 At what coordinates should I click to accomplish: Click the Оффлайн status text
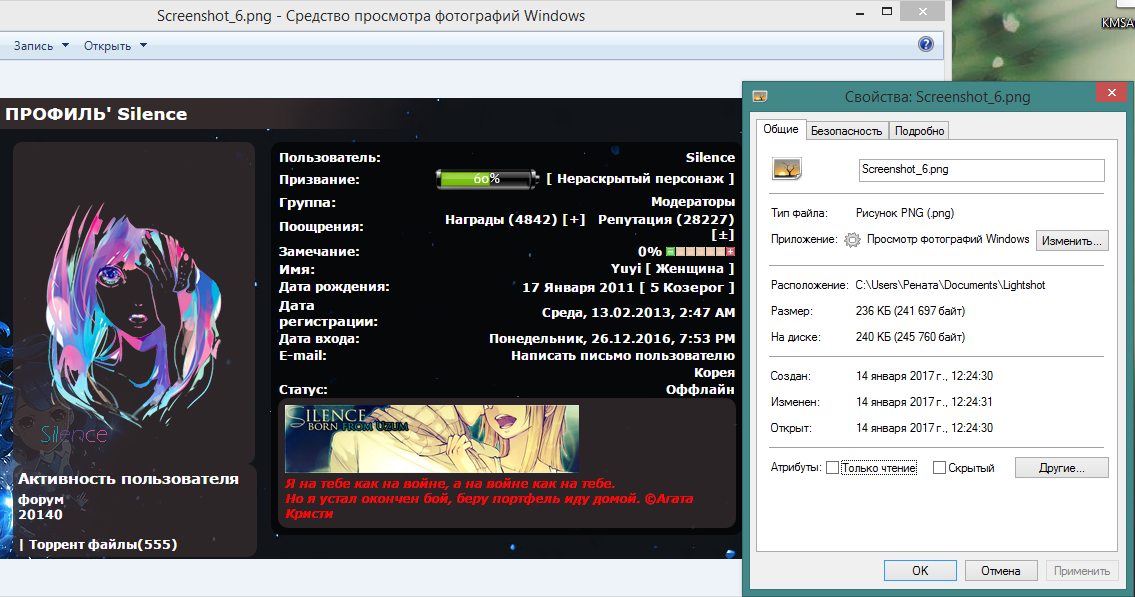pyautogui.click(x=700, y=389)
